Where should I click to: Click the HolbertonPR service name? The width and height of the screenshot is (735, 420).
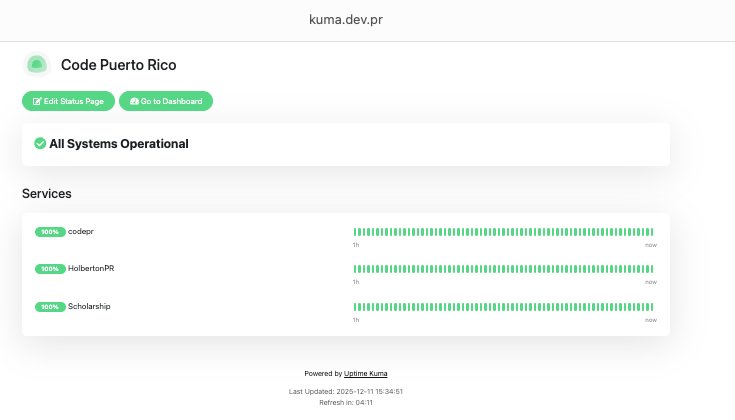[91, 269]
